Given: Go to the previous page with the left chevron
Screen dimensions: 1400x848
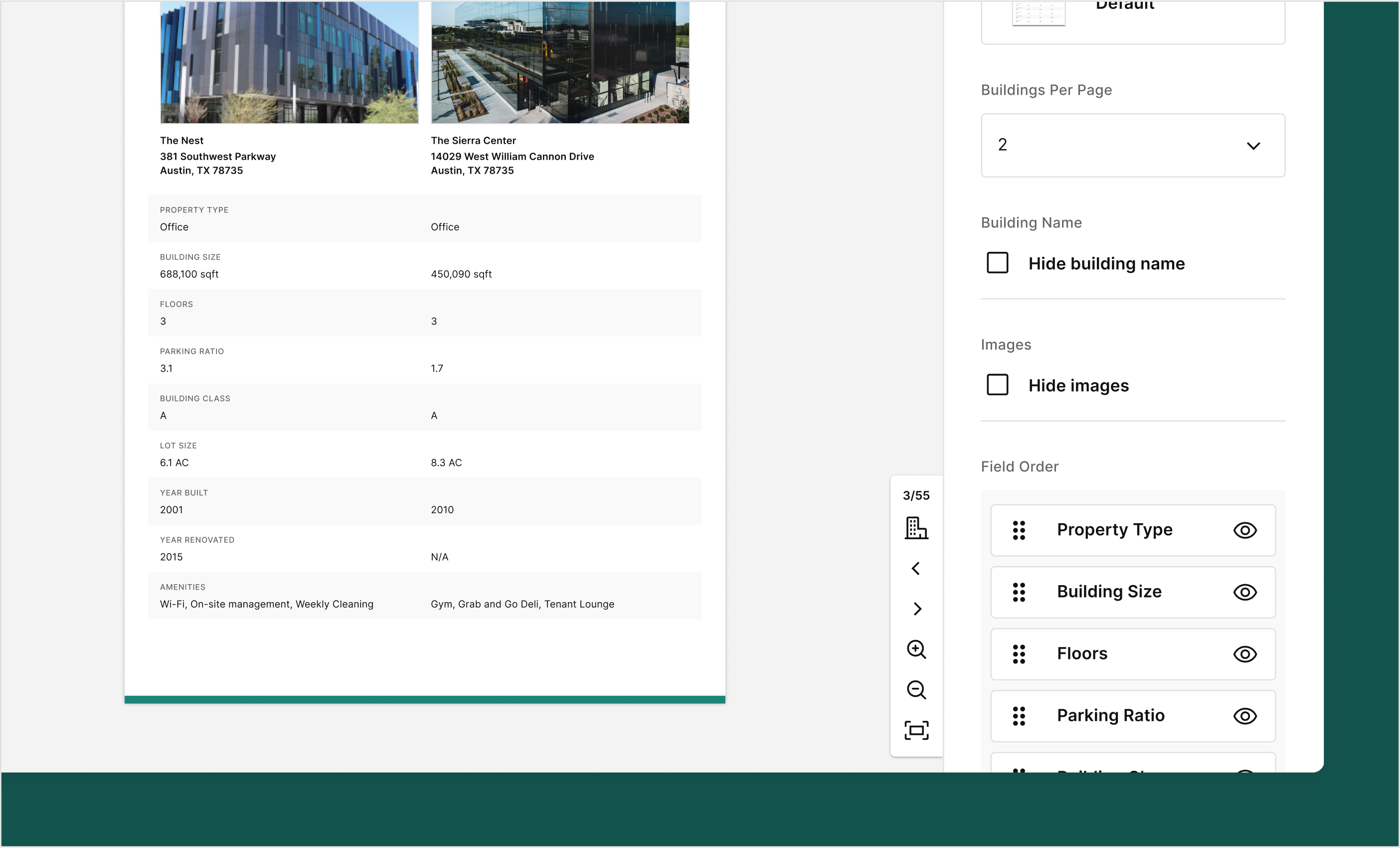Looking at the screenshot, I should pyautogui.click(x=916, y=568).
